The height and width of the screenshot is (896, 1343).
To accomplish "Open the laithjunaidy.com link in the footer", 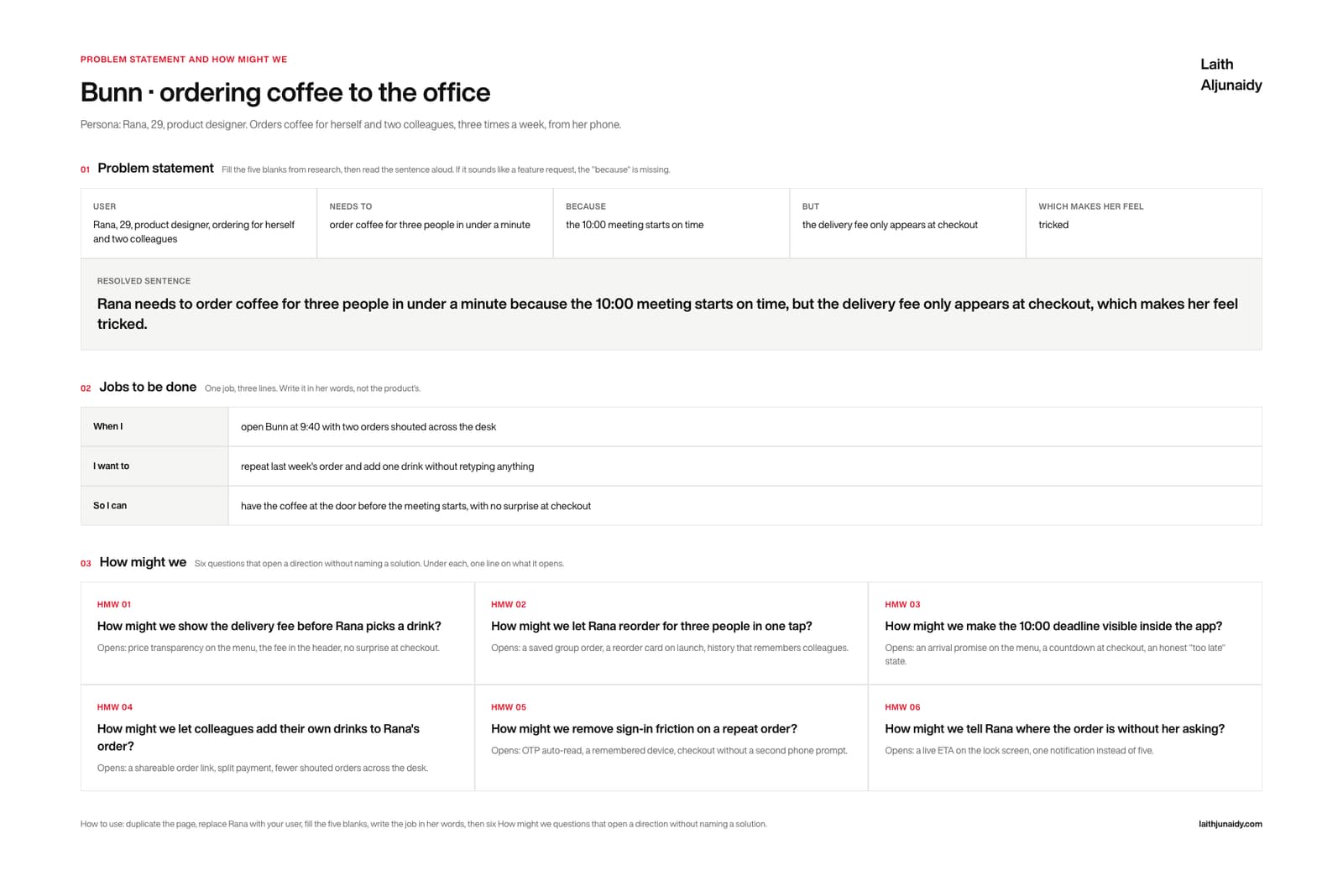I will click(x=1230, y=824).
